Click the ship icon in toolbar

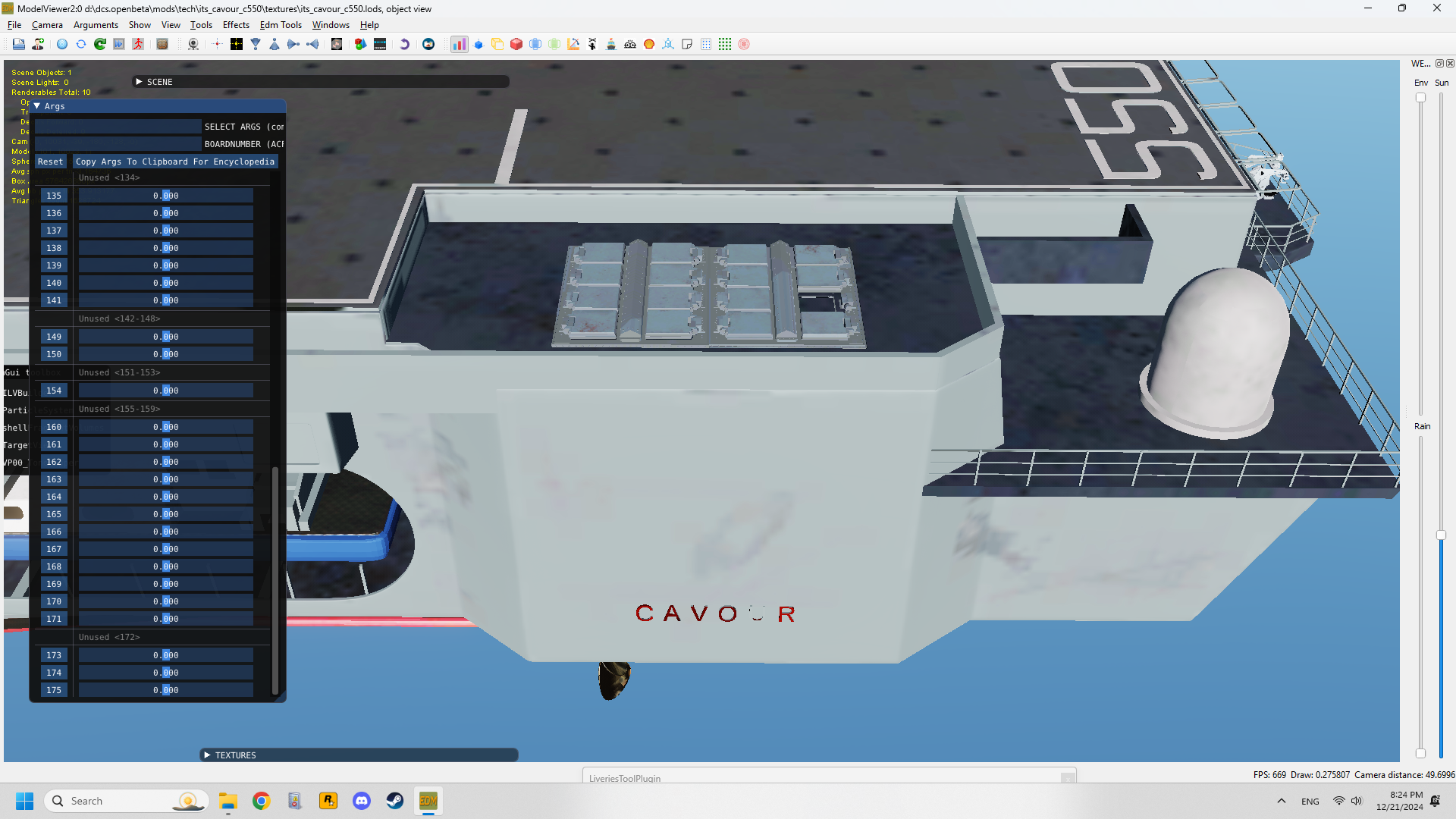coord(611,44)
